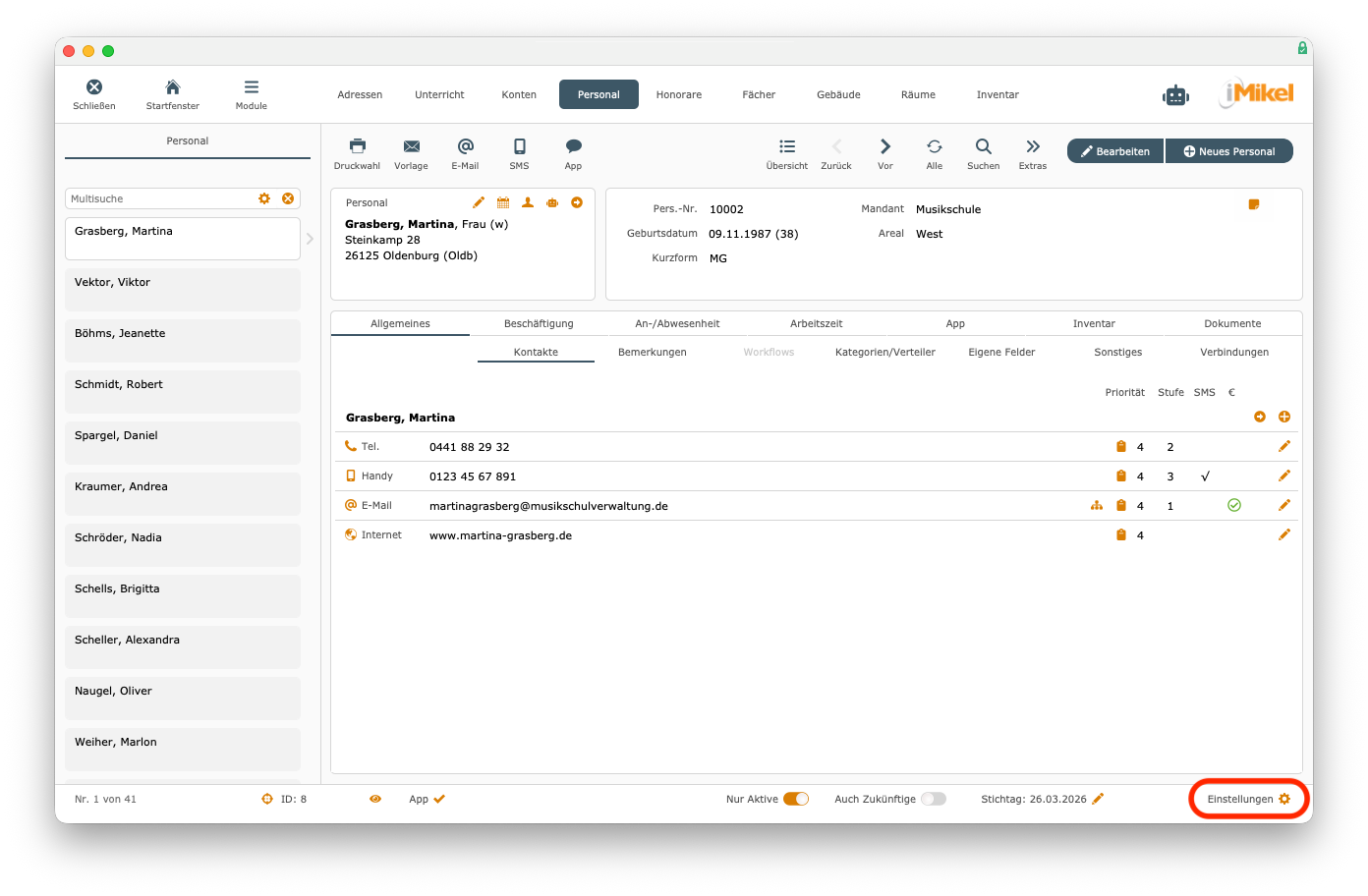1368x896 pixels.
Task: Click the Bearbeiten button
Action: click(x=1114, y=151)
